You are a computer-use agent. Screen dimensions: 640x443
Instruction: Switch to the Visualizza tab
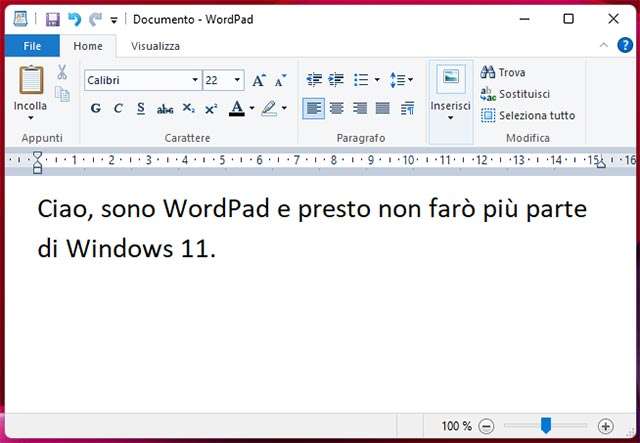tap(155, 46)
